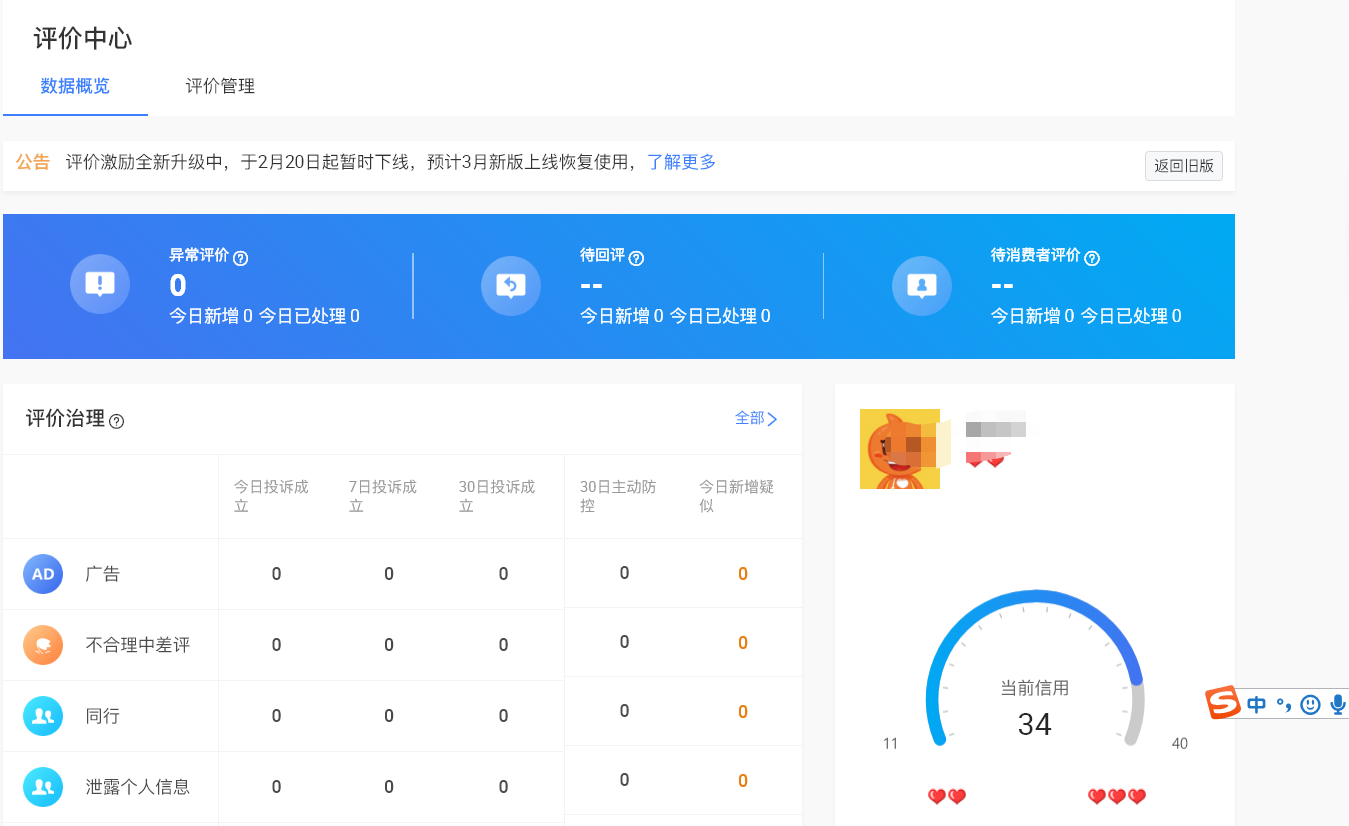This screenshot has width=1349, height=826.
Task: Click the 异常评价 exclamation bubble icon
Action: pyautogui.click(x=100, y=284)
